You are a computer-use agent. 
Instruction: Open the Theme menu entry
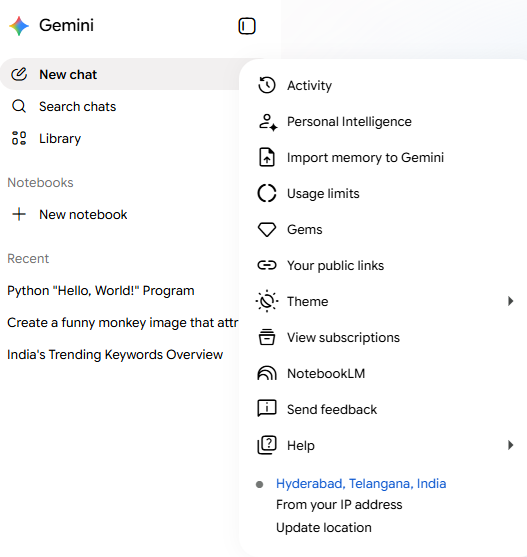(x=383, y=301)
